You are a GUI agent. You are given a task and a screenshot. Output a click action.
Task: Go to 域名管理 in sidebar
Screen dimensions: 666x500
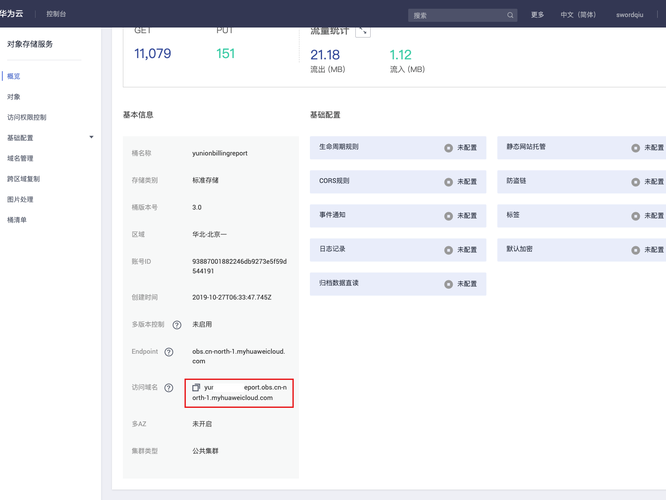tap(20, 158)
